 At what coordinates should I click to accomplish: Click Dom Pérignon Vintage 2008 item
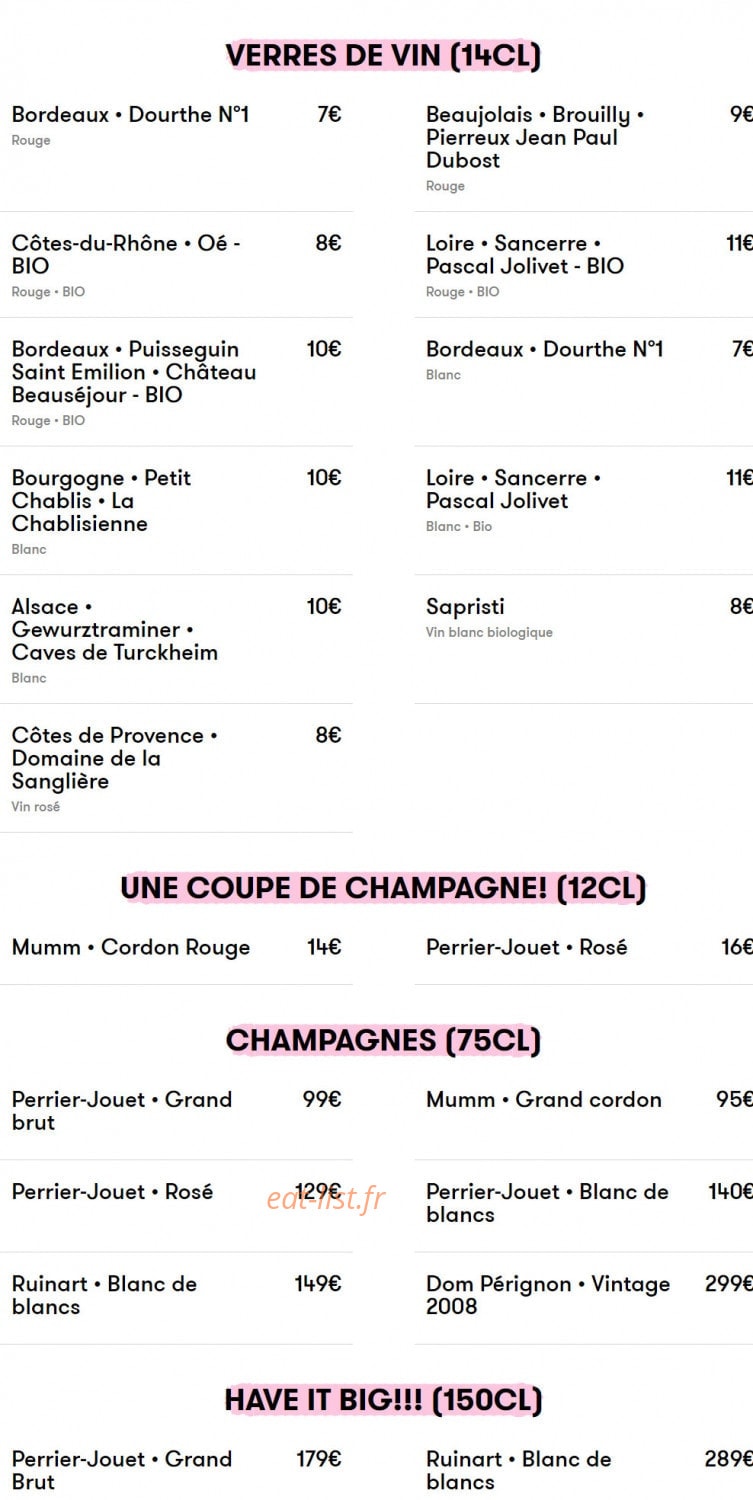(x=584, y=1295)
